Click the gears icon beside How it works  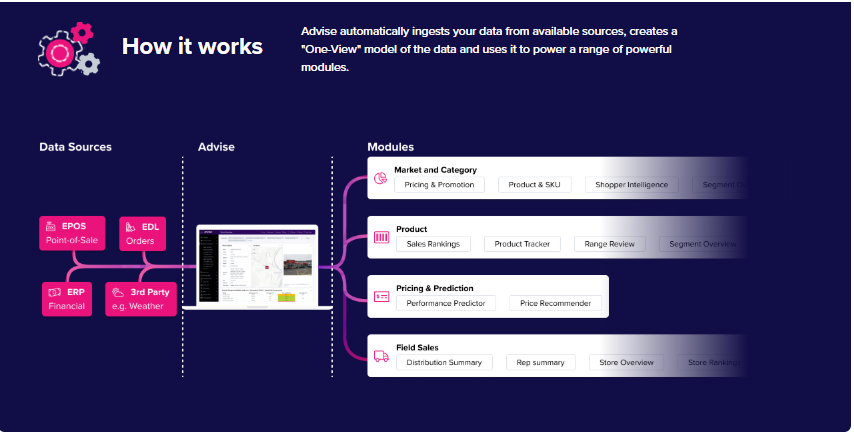pos(69,48)
